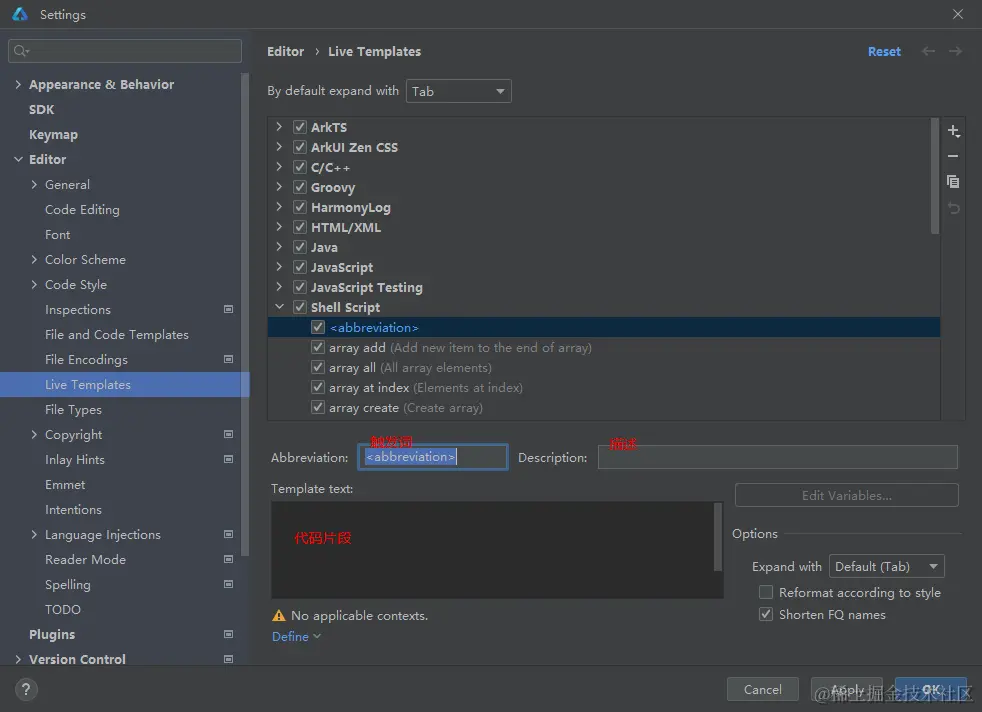Click project-level icon next to Plugins
Image resolution: width=982 pixels, height=712 pixels.
click(229, 634)
